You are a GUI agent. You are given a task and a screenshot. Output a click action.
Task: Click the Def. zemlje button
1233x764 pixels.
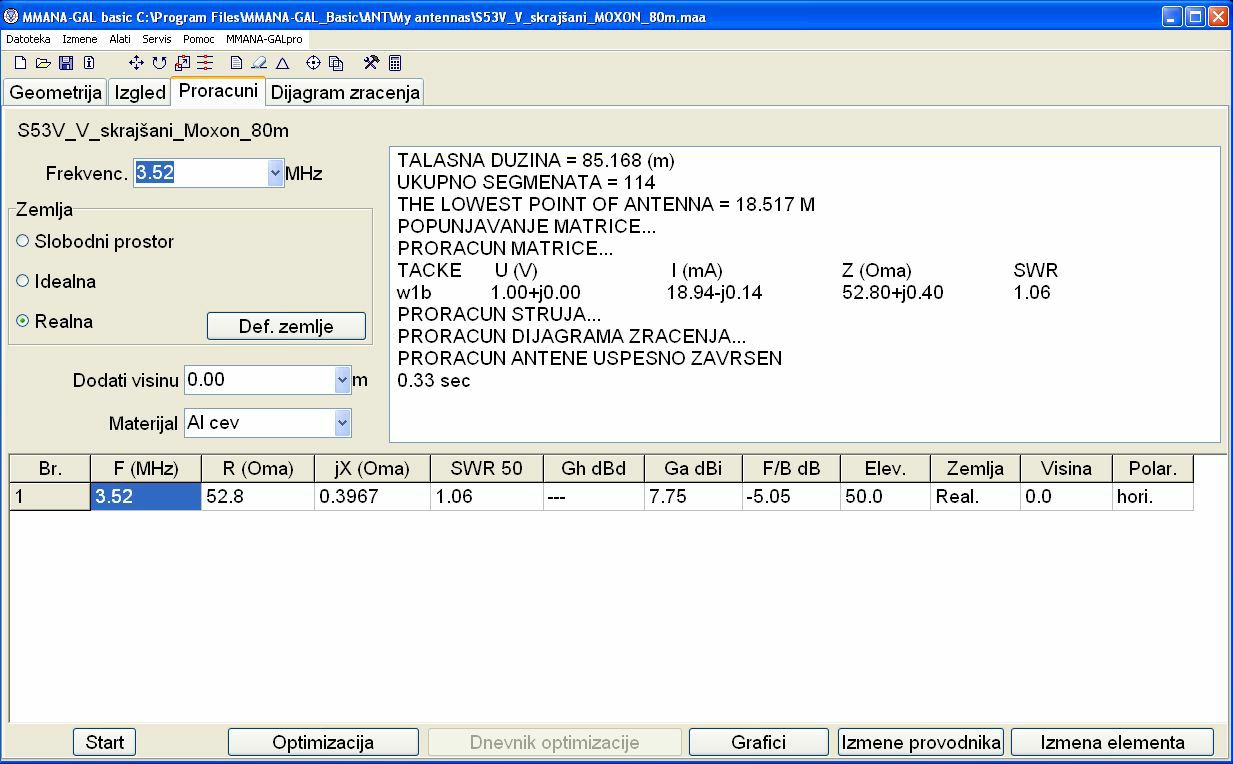click(286, 326)
